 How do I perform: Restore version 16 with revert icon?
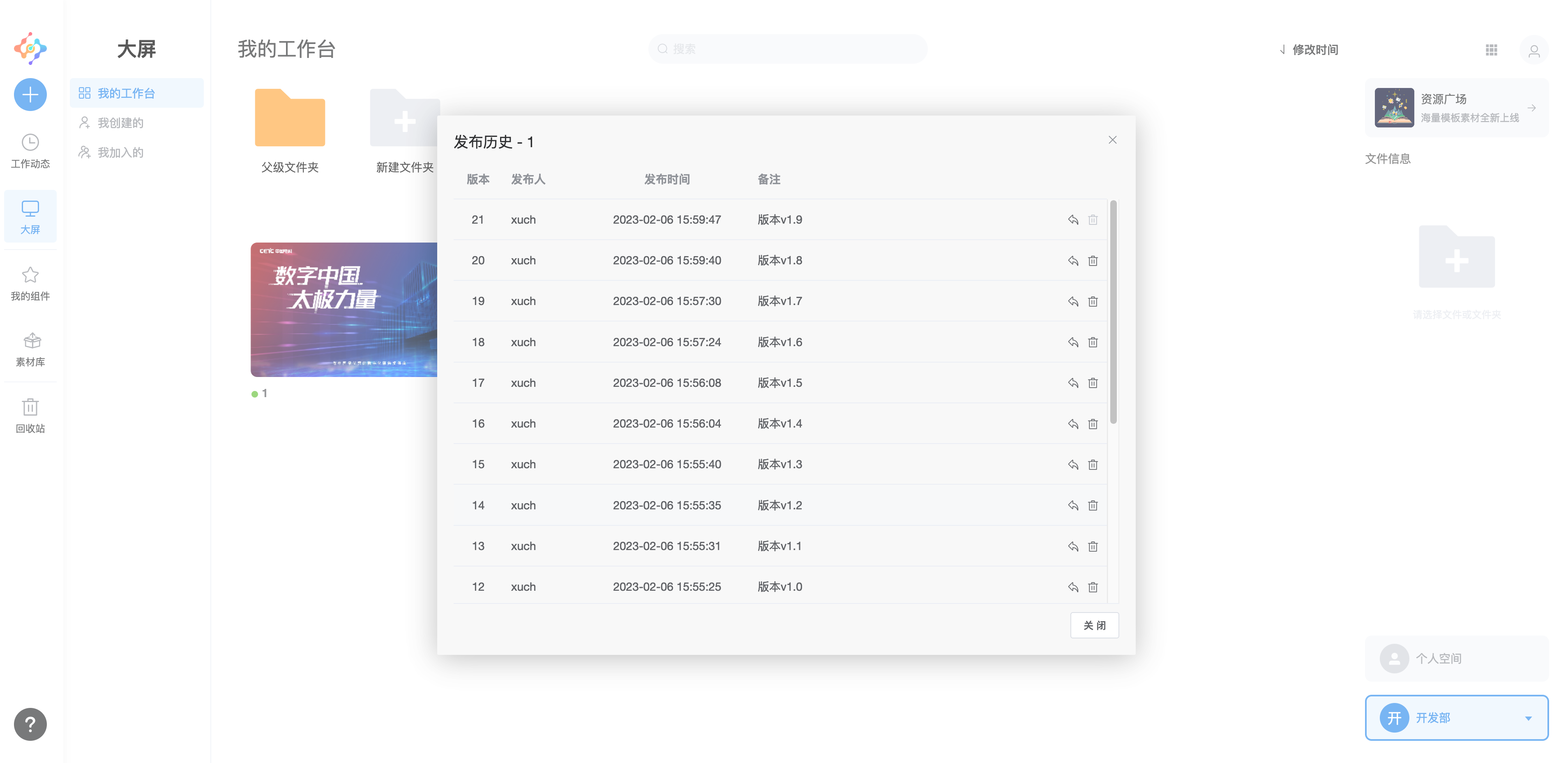click(x=1073, y=424)
